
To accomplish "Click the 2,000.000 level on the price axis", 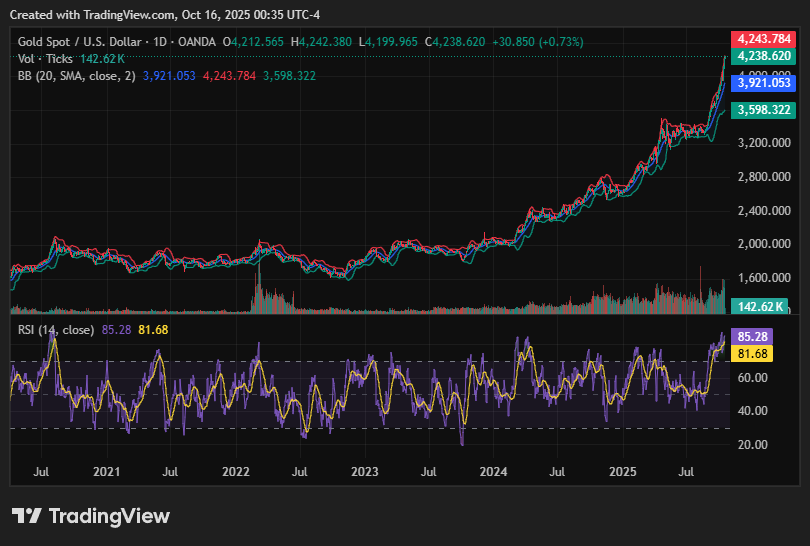I will point(764,244).
